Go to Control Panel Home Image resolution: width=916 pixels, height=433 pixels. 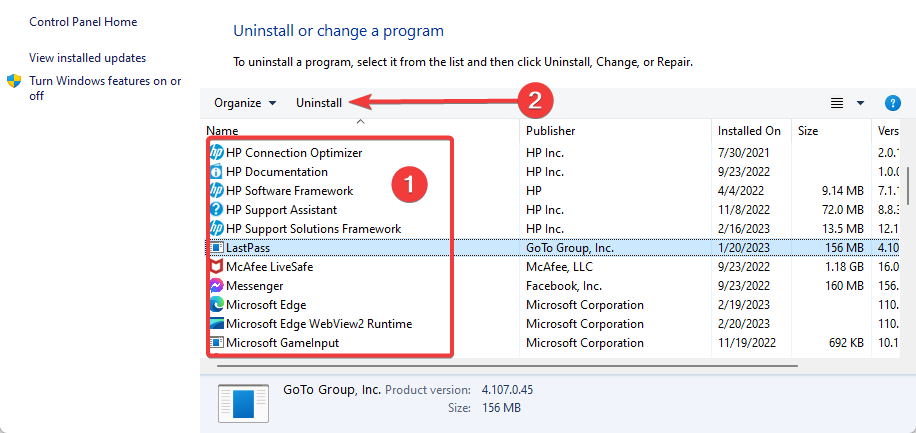pos(84,22)
